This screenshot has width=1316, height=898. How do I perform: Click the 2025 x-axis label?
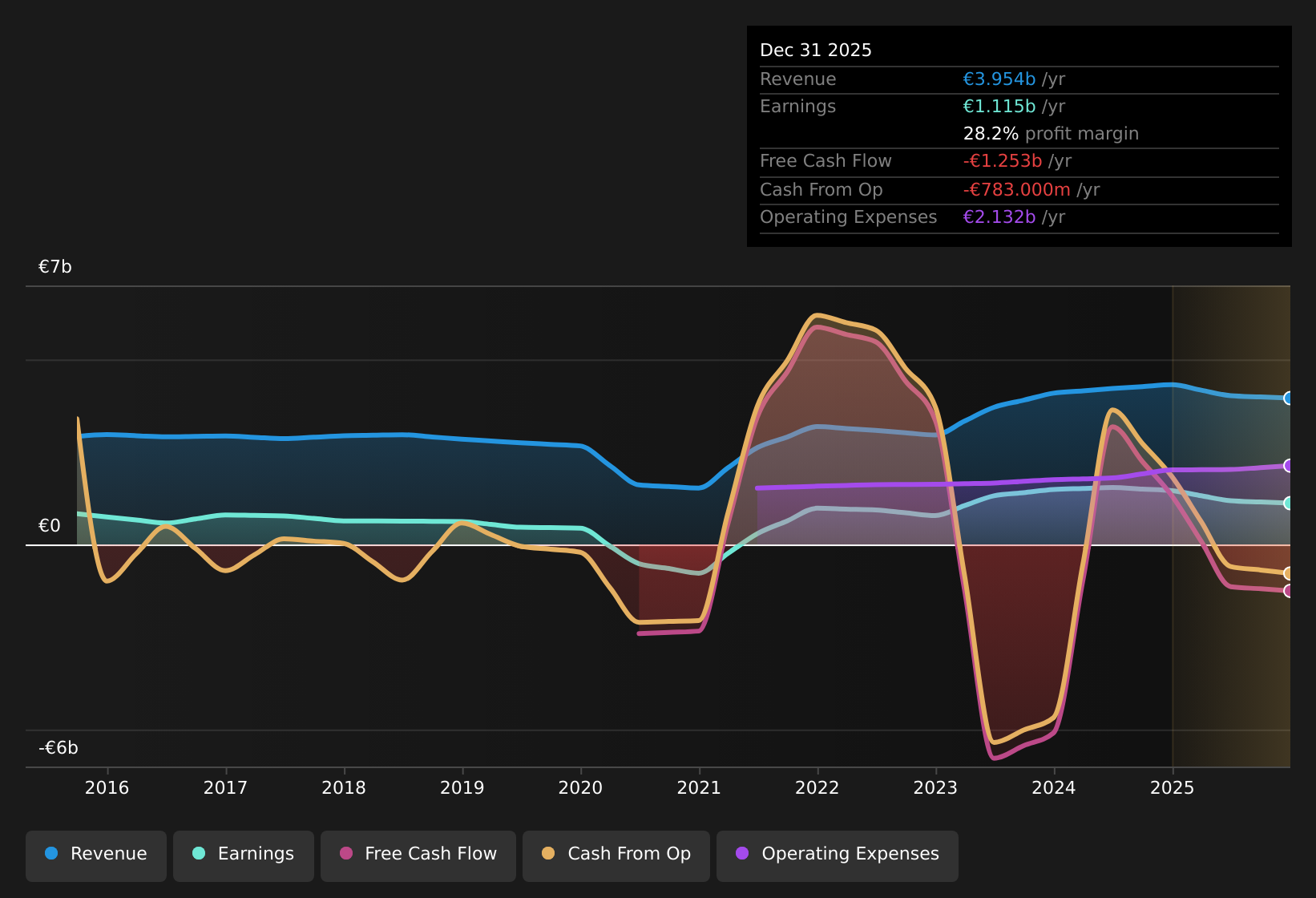click(1173, 788)
